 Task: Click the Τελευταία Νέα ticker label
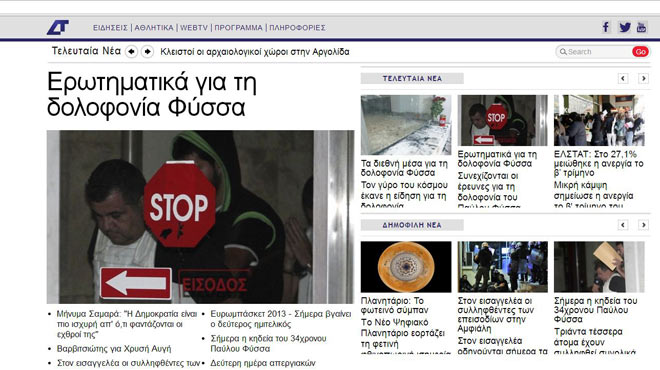pos(86,51)
